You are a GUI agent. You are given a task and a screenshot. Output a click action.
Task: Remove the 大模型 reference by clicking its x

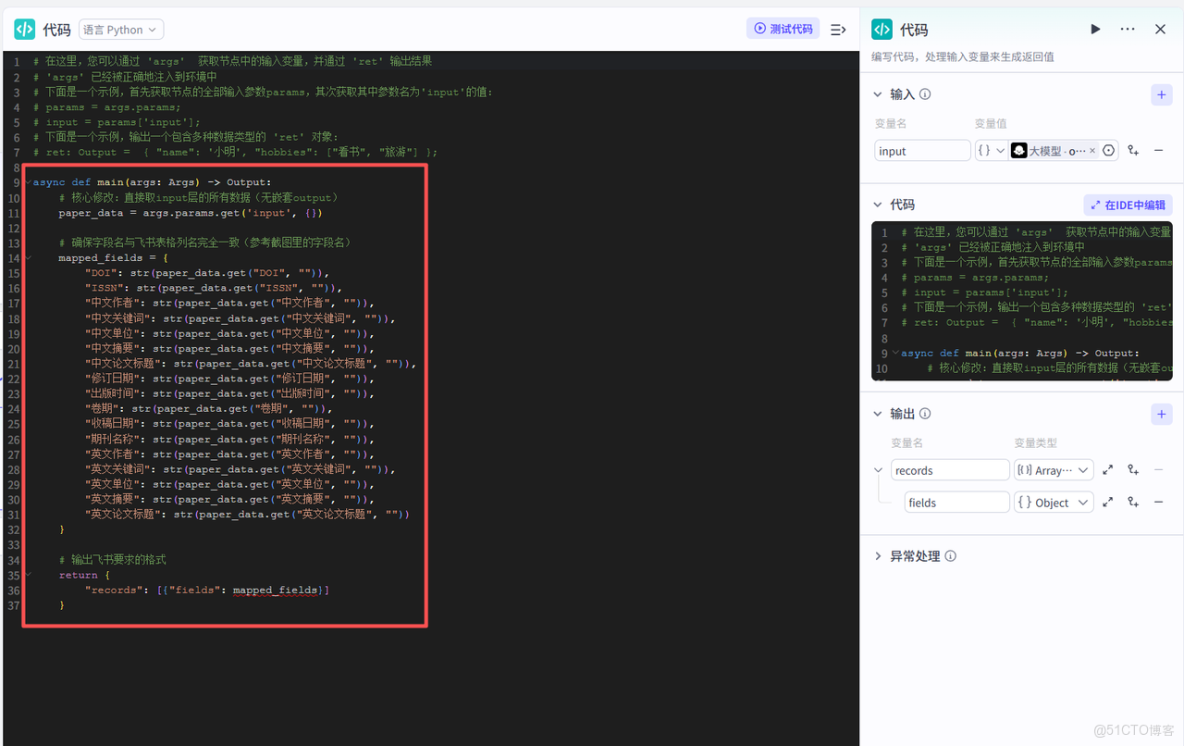[1092, 150]
